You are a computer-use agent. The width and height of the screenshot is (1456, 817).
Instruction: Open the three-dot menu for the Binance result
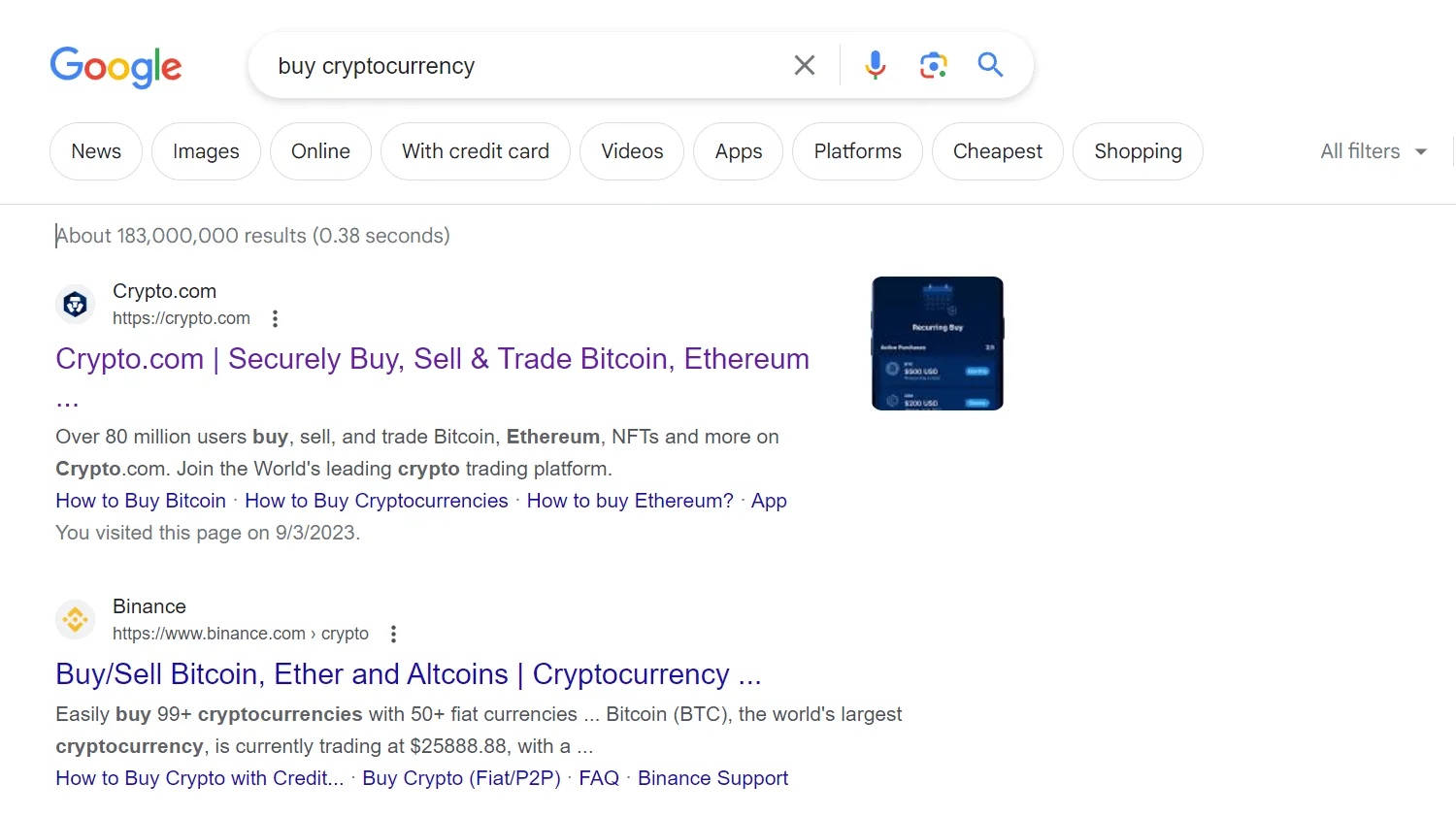[393, 633]
